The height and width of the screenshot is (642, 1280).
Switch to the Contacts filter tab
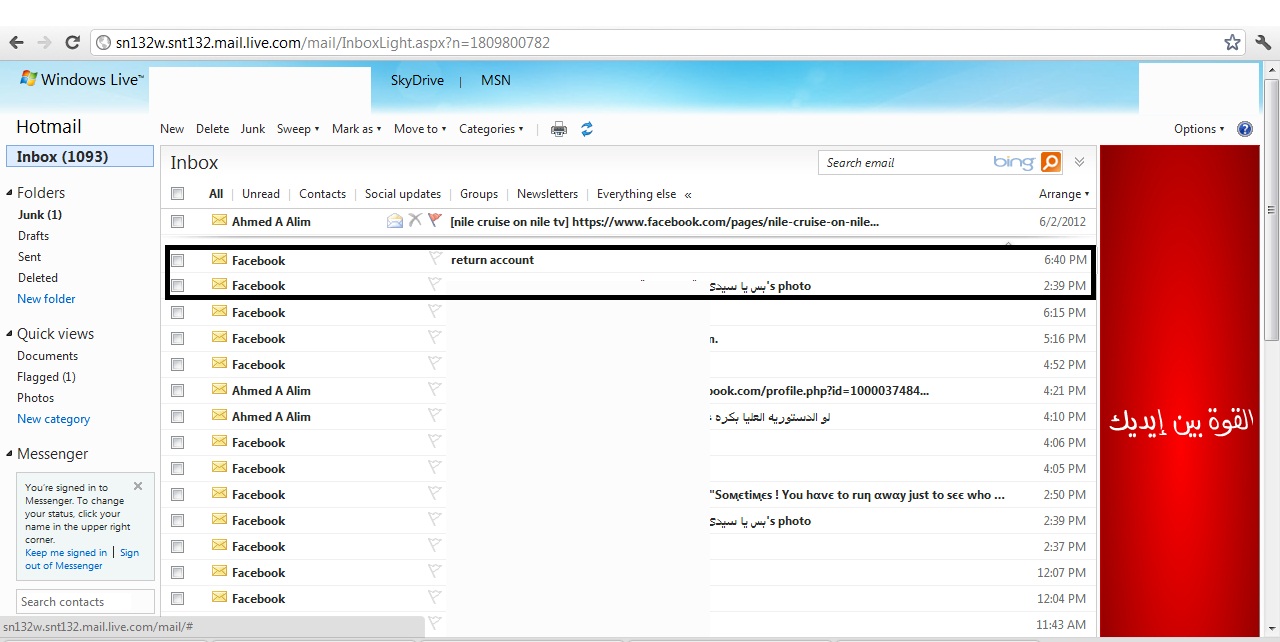tap(322, 194)
